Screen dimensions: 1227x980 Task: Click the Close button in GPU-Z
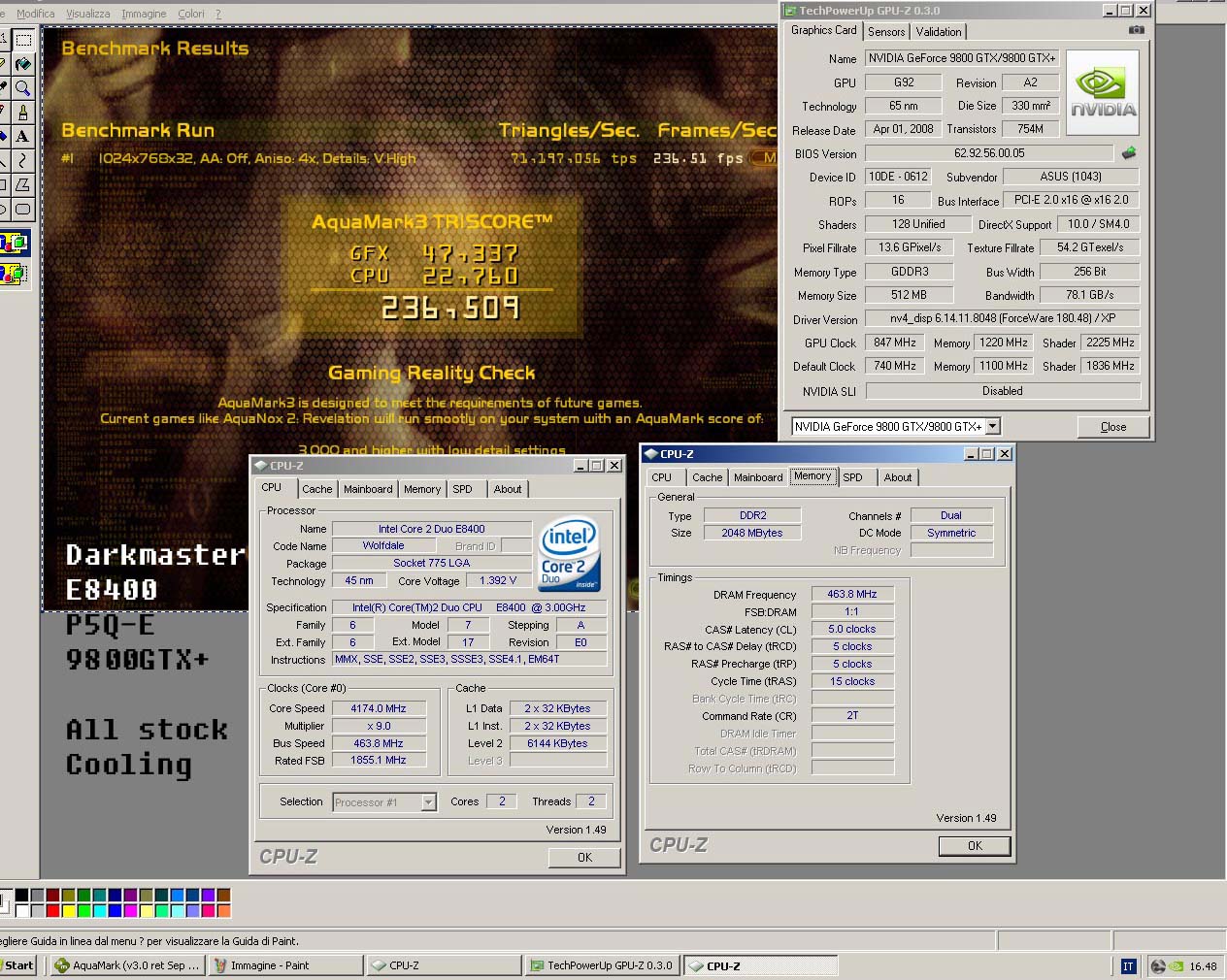point(1113,427)
